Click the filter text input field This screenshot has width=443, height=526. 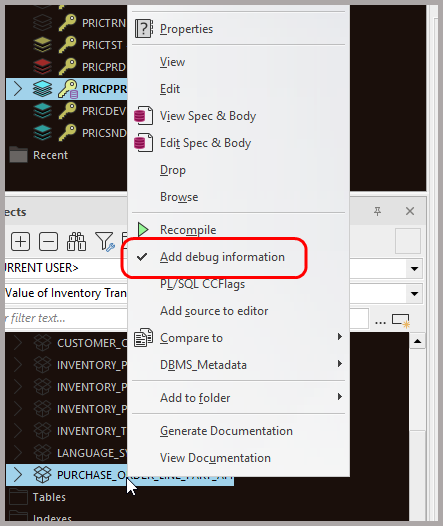pos(66,318)
